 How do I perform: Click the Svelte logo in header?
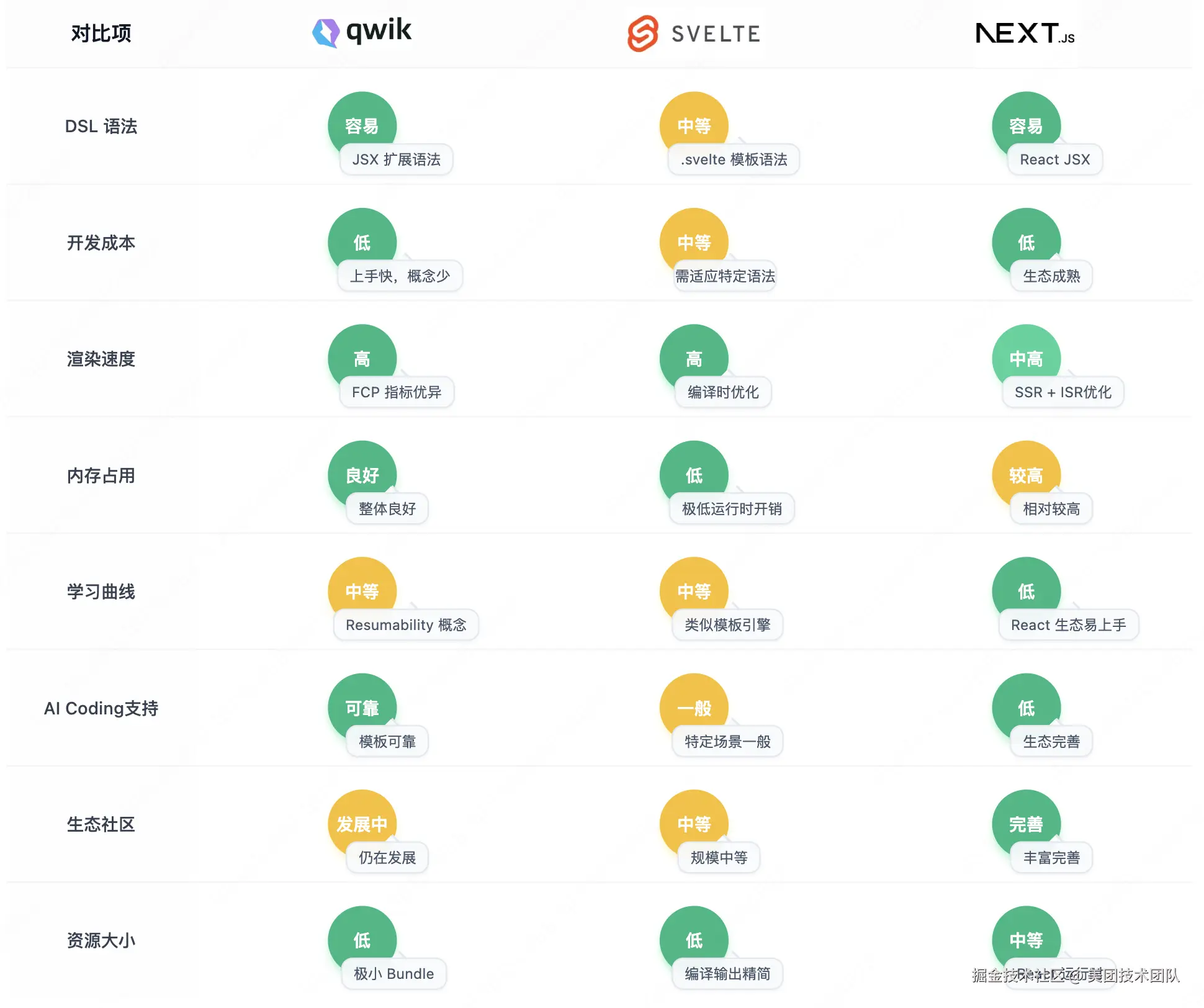click(694, 34)
